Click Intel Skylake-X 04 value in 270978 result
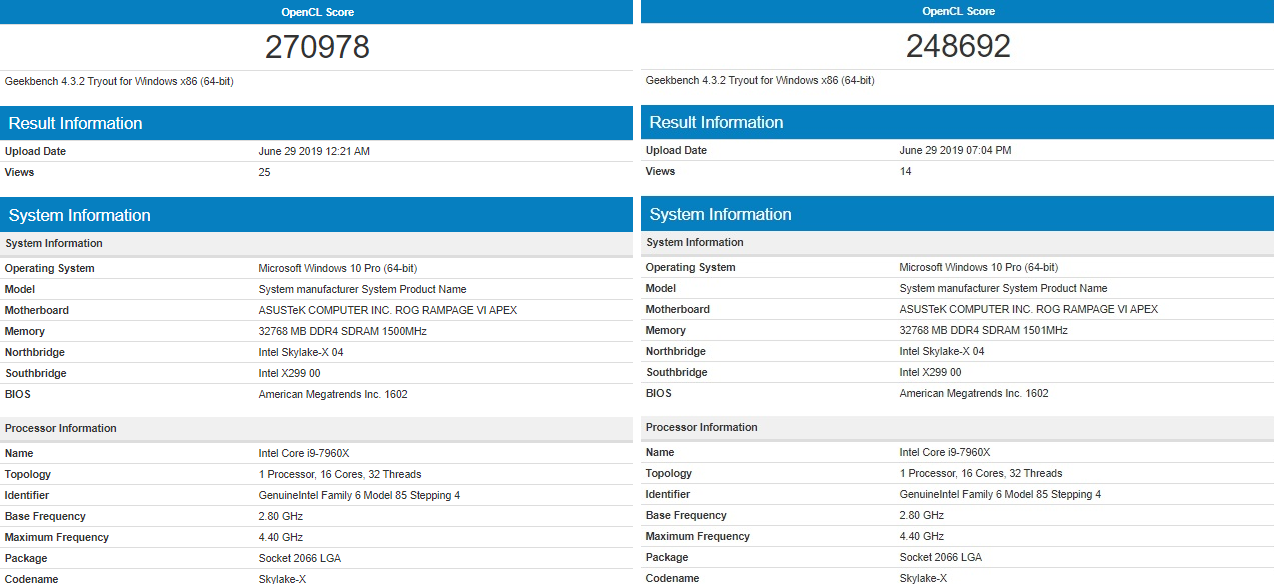The image size is (1274, 584). 300,352
